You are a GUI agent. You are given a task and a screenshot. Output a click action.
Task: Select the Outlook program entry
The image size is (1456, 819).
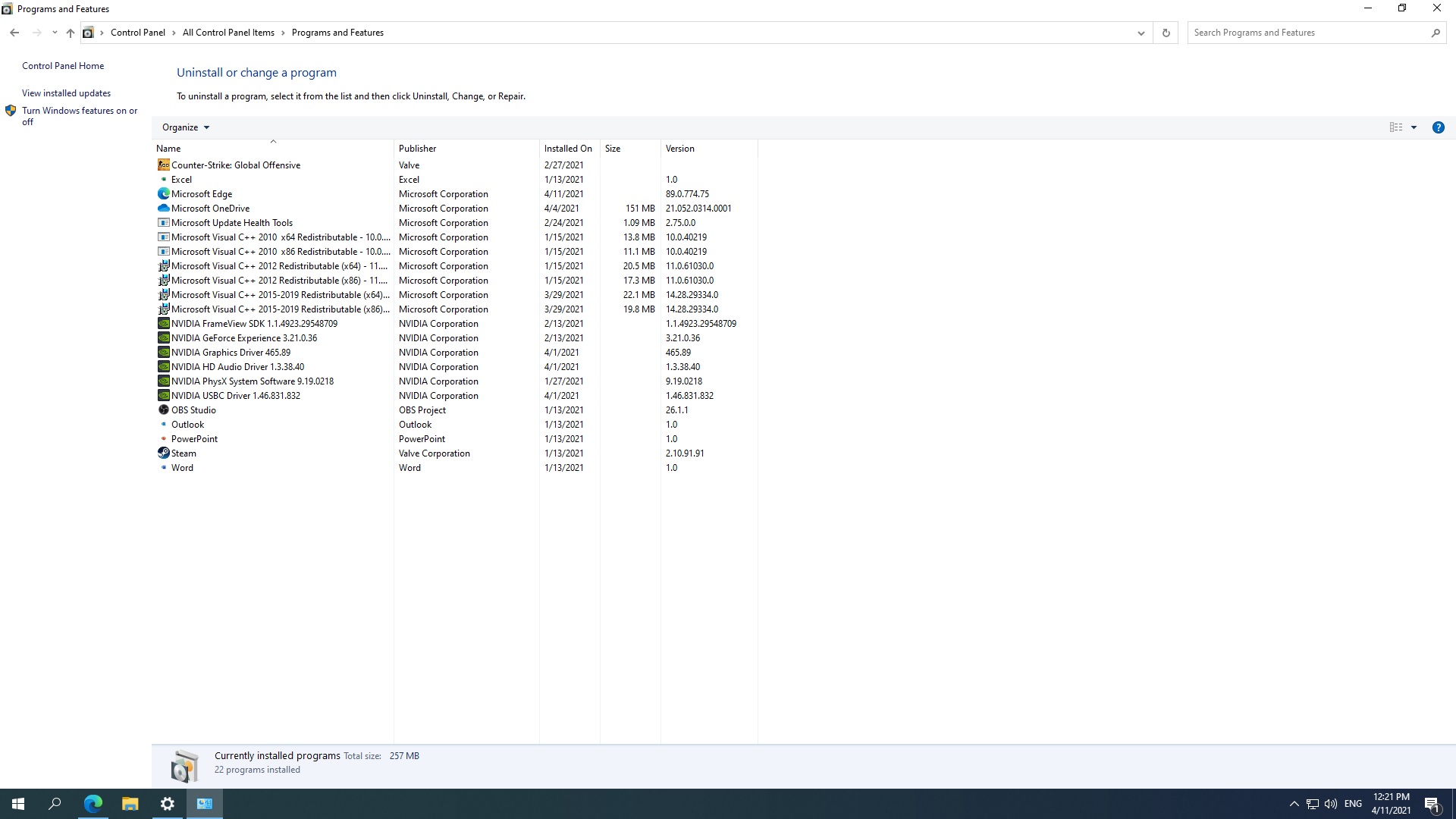coord(455,424)
